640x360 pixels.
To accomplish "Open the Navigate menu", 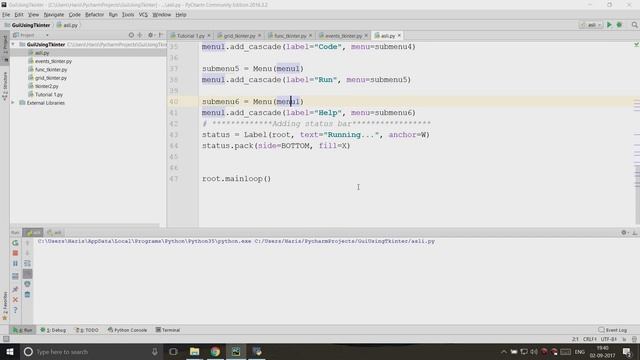I will [x=54, y=15].
